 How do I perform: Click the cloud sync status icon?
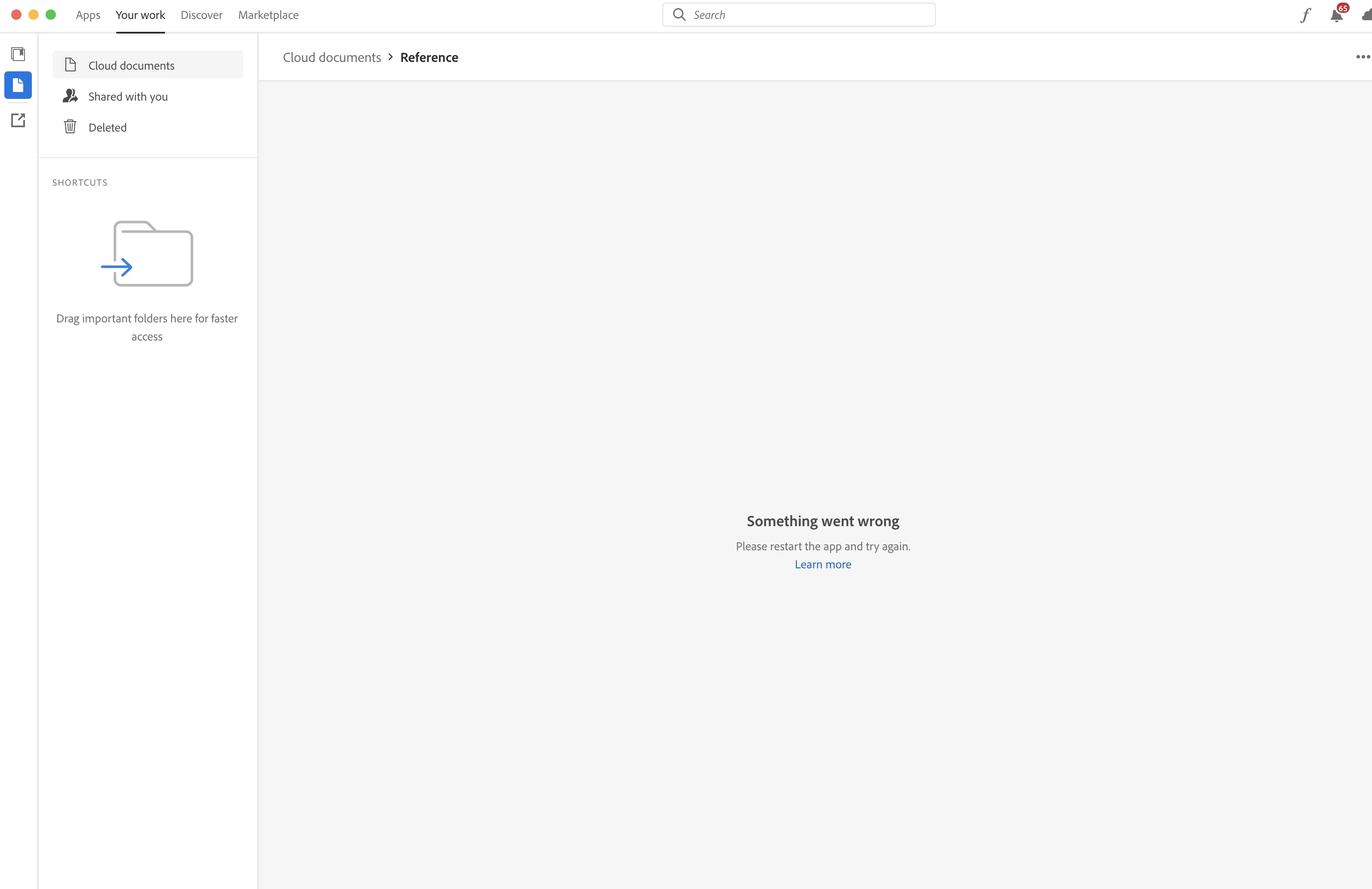1366,15
